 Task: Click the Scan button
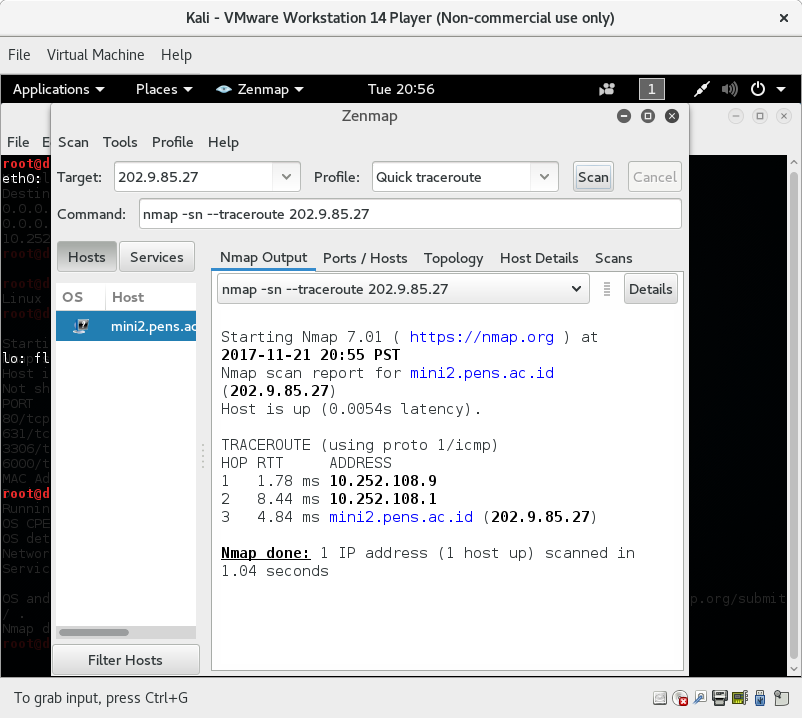pos(593,177)
